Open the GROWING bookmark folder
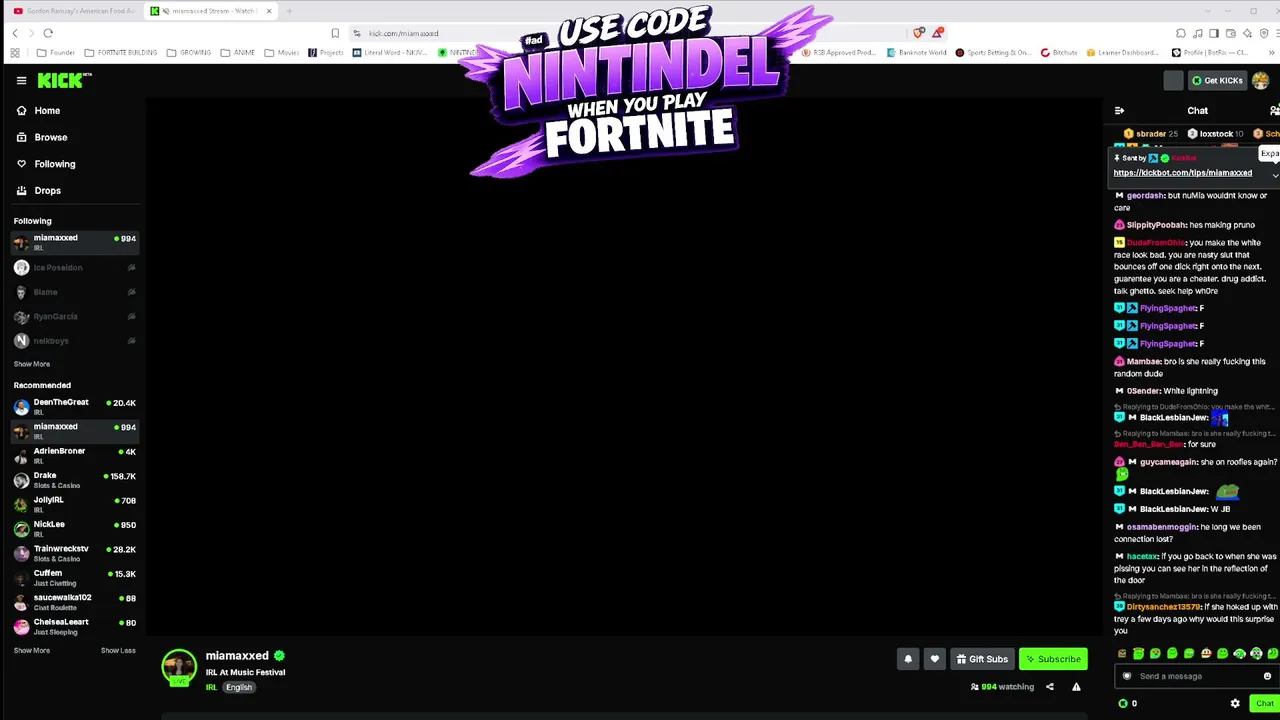1280x720 pixels. click(x=189, y=53)
